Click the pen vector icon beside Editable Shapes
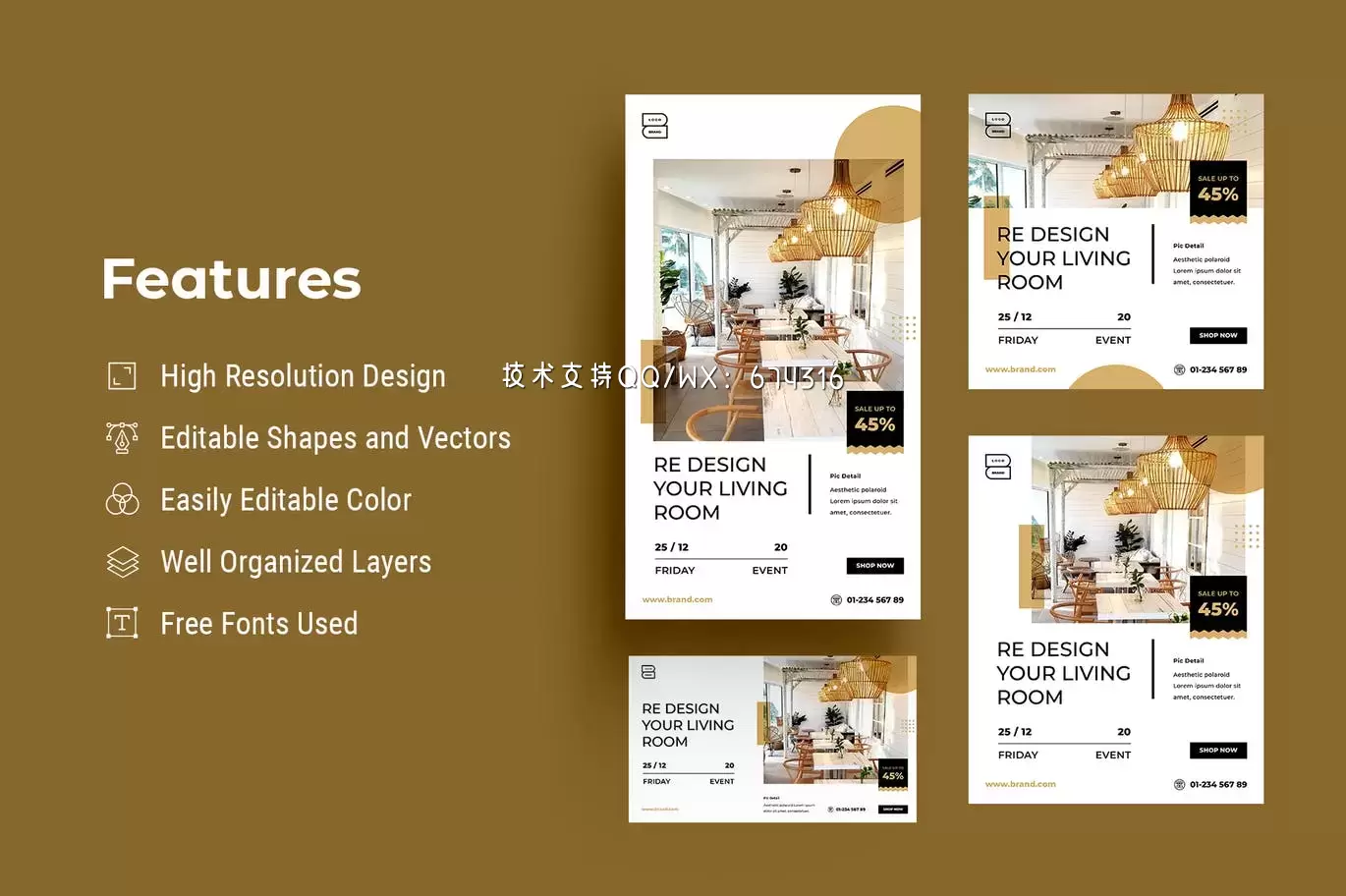The width and height of the screenshot is (1346, 896). pyautogui.click(x=122, y=437)
